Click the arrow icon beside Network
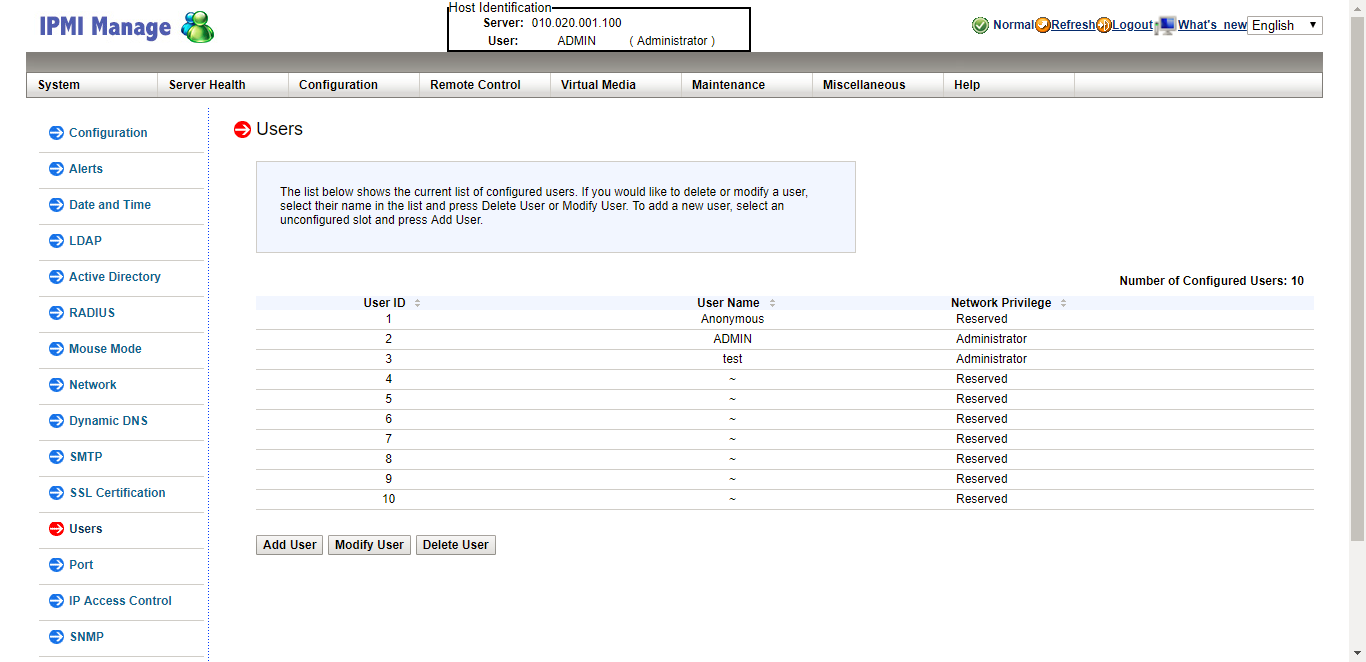The image size is (1366, 662). point(56,385)
